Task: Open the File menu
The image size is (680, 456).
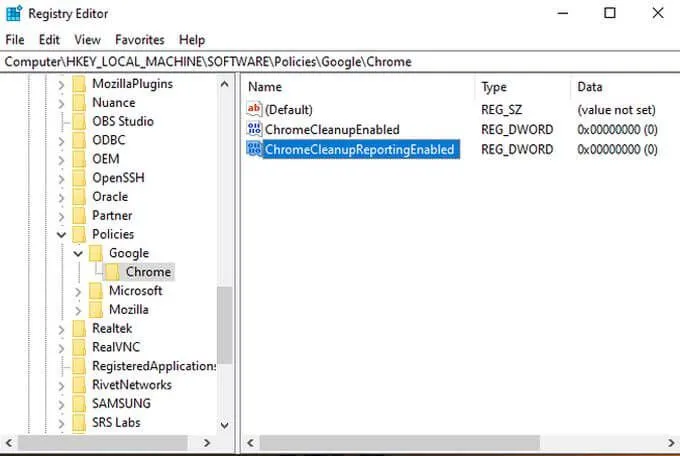Action: click(15, 40)
